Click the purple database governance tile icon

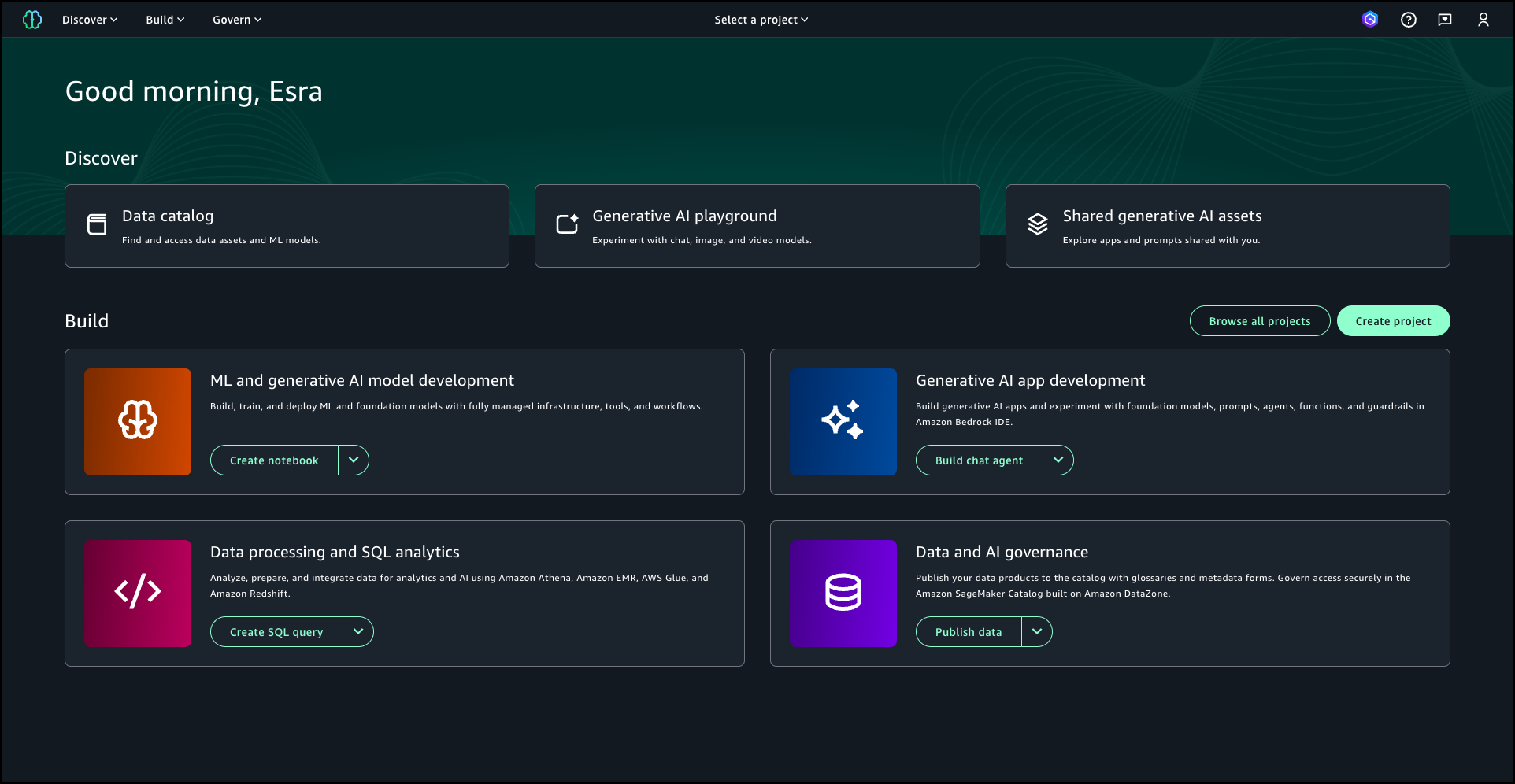click(x=843, y=594)
